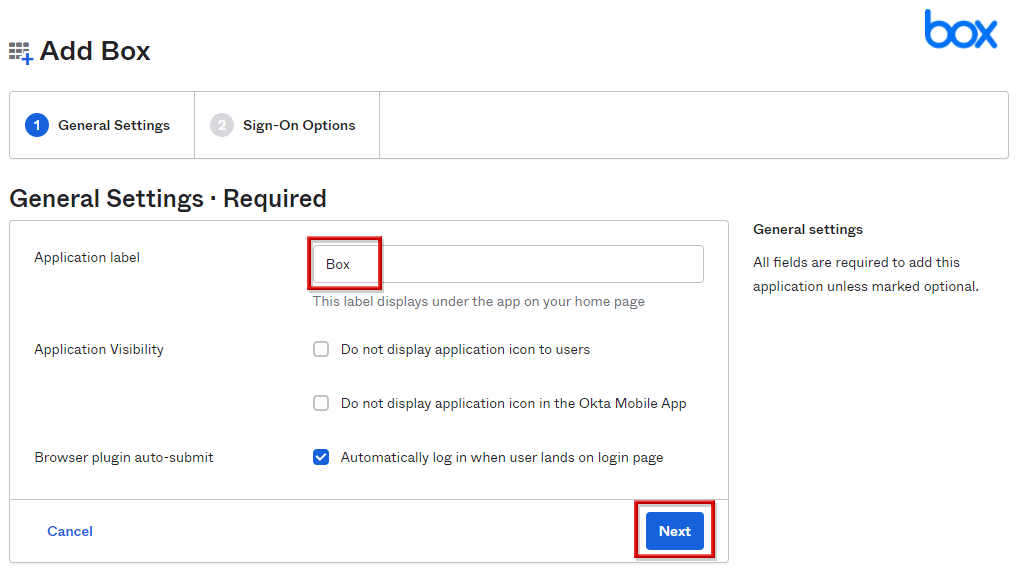Click the step 1 number circle

coord(37,125)
